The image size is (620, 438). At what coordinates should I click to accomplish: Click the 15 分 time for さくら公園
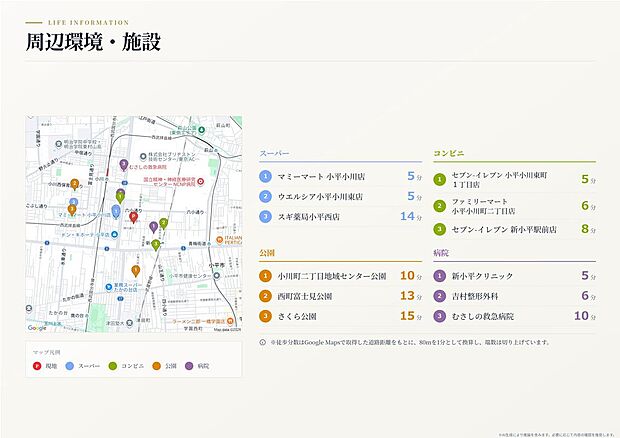(411, 316)
